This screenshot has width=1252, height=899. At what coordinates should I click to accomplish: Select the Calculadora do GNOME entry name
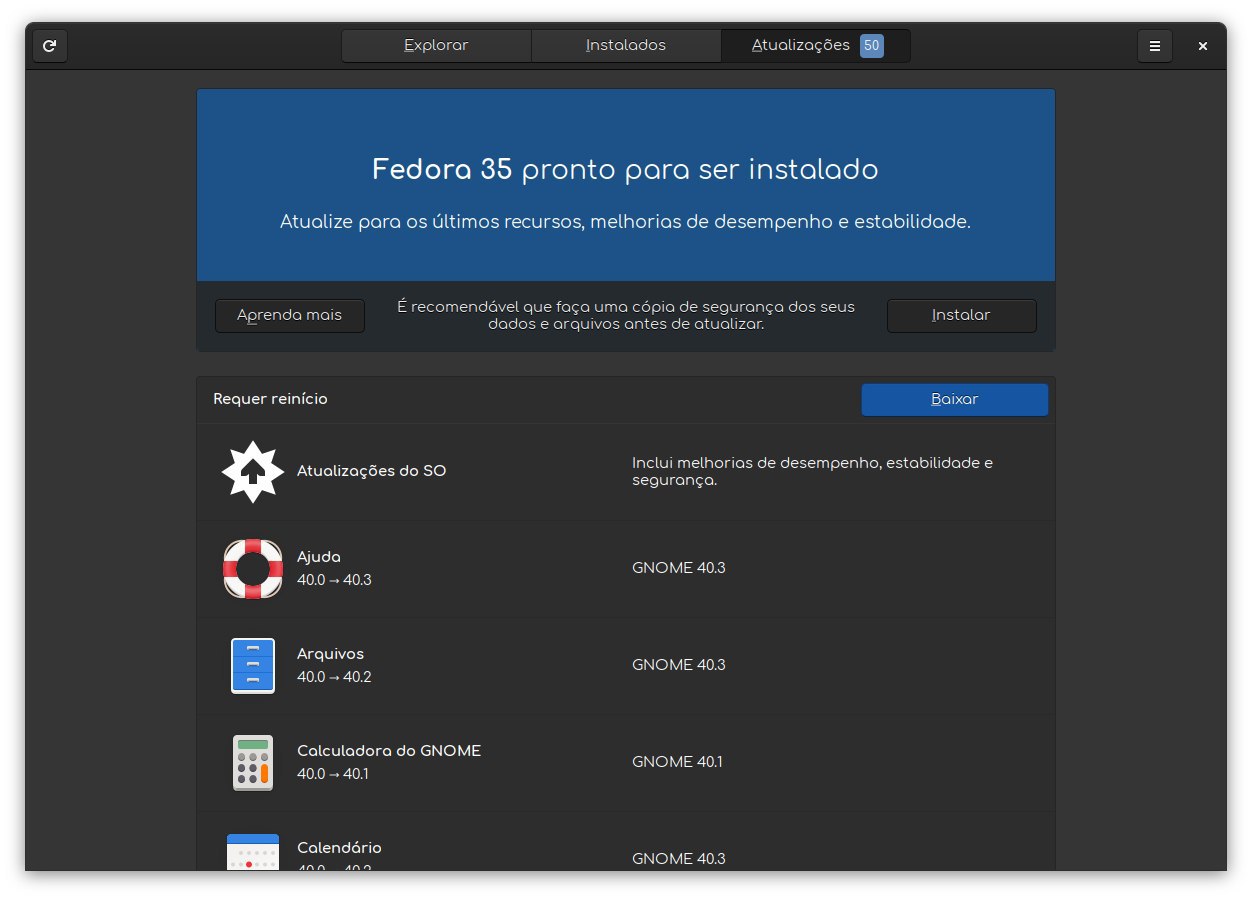click(x=389, y=751)
